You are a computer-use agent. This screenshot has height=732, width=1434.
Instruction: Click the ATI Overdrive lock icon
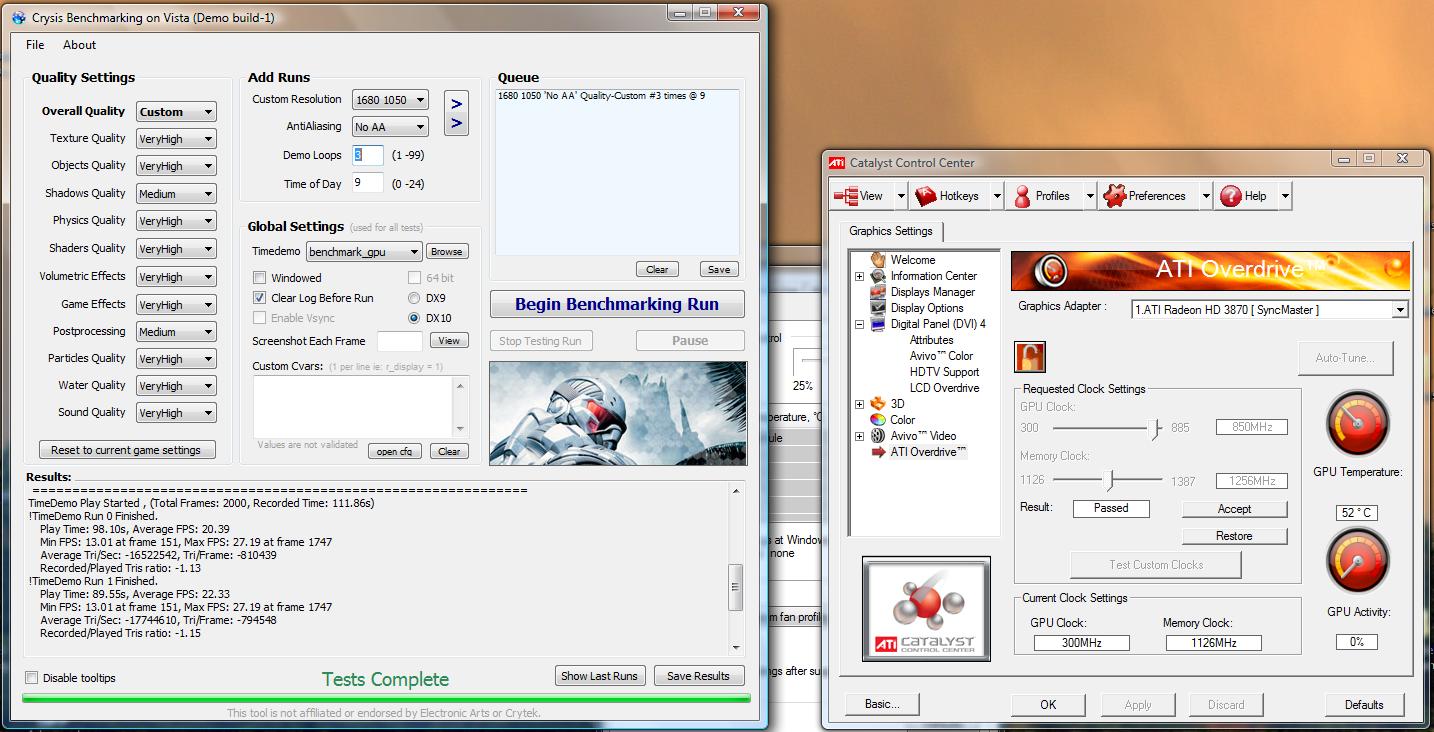[1029, 357]
